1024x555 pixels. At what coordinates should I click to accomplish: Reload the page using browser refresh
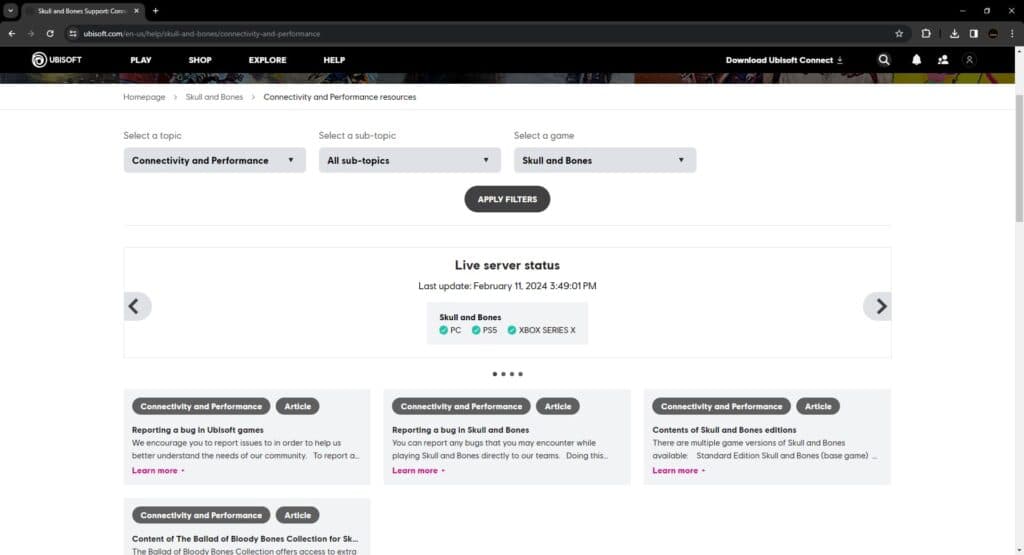click(x=50, y=33)
